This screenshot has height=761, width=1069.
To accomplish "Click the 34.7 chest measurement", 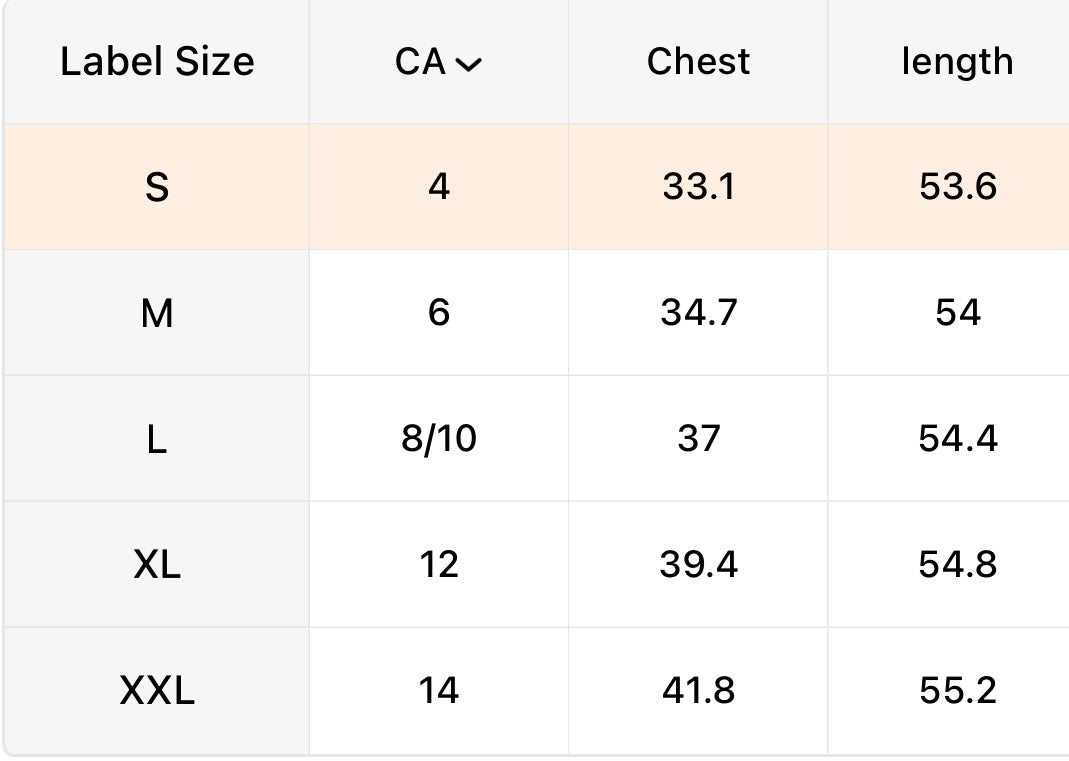I will click(698, 314).
